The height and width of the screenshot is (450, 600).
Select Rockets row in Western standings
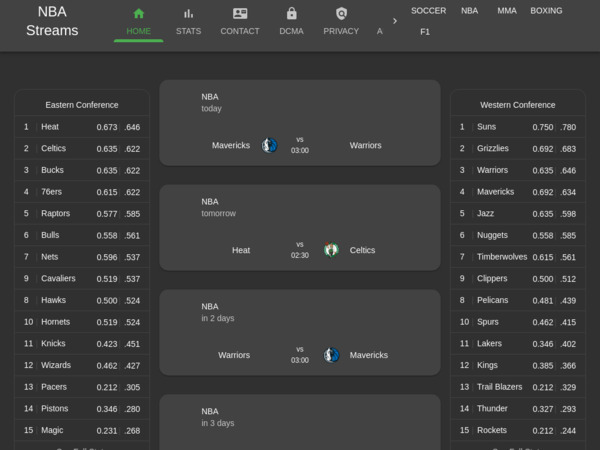point(518,430)
